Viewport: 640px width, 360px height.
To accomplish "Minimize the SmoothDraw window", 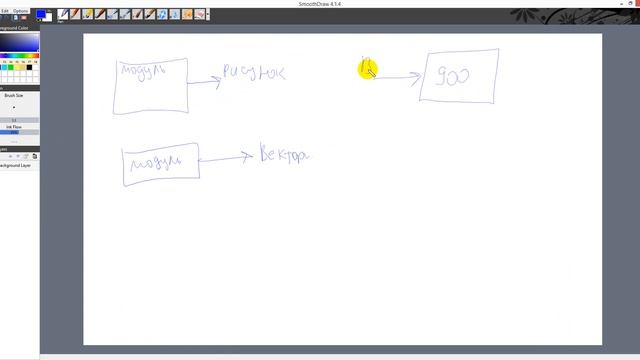I will 621,3.
